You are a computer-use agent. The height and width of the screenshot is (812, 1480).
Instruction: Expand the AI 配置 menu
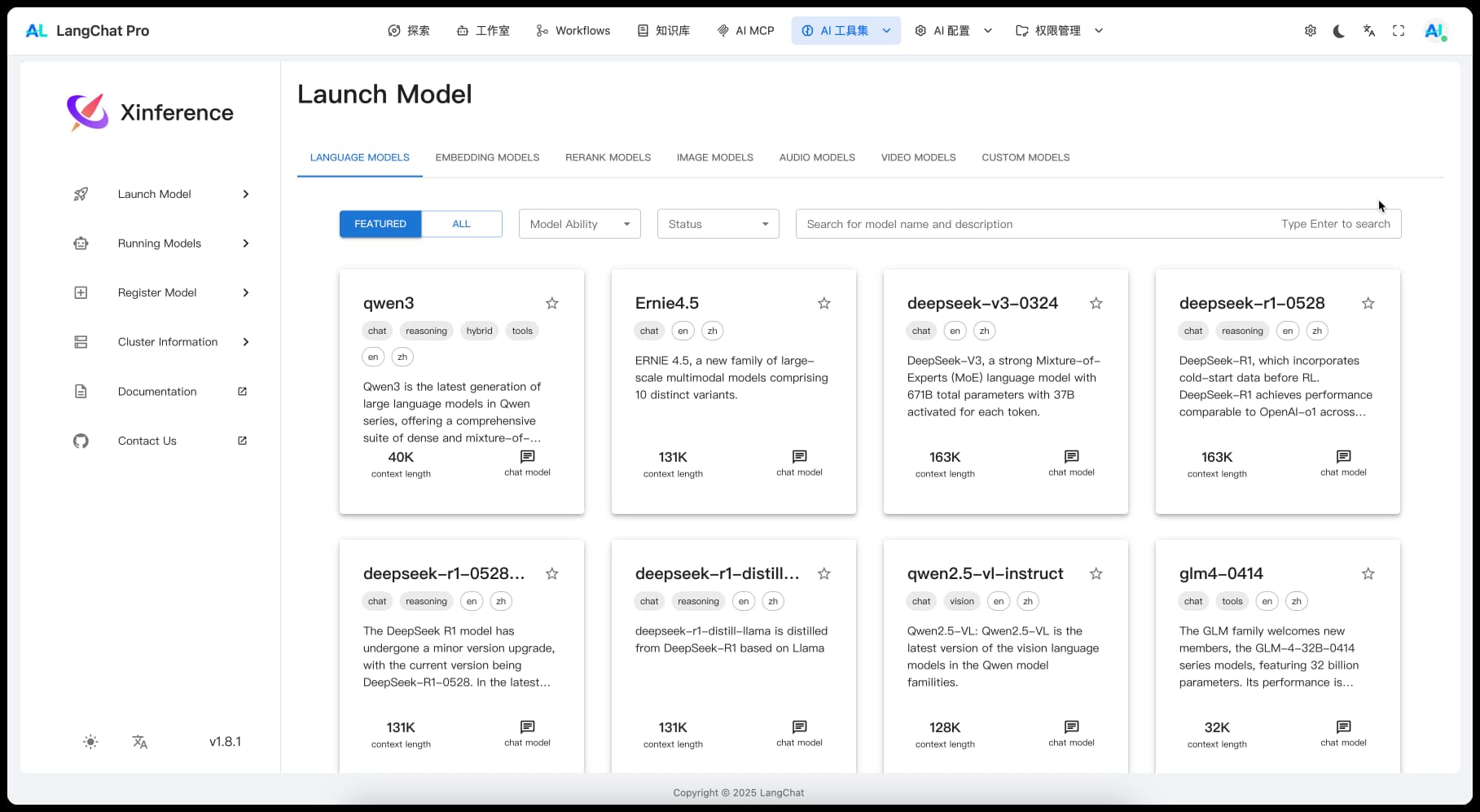point(952,31)
